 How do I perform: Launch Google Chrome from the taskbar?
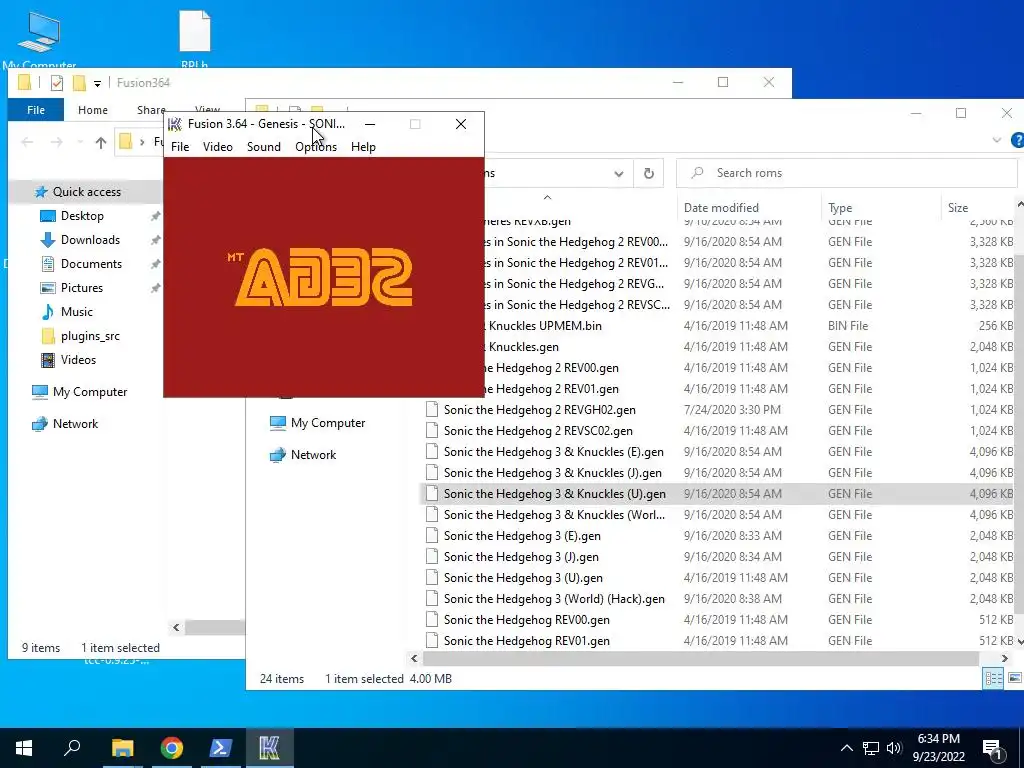[172, 748]
